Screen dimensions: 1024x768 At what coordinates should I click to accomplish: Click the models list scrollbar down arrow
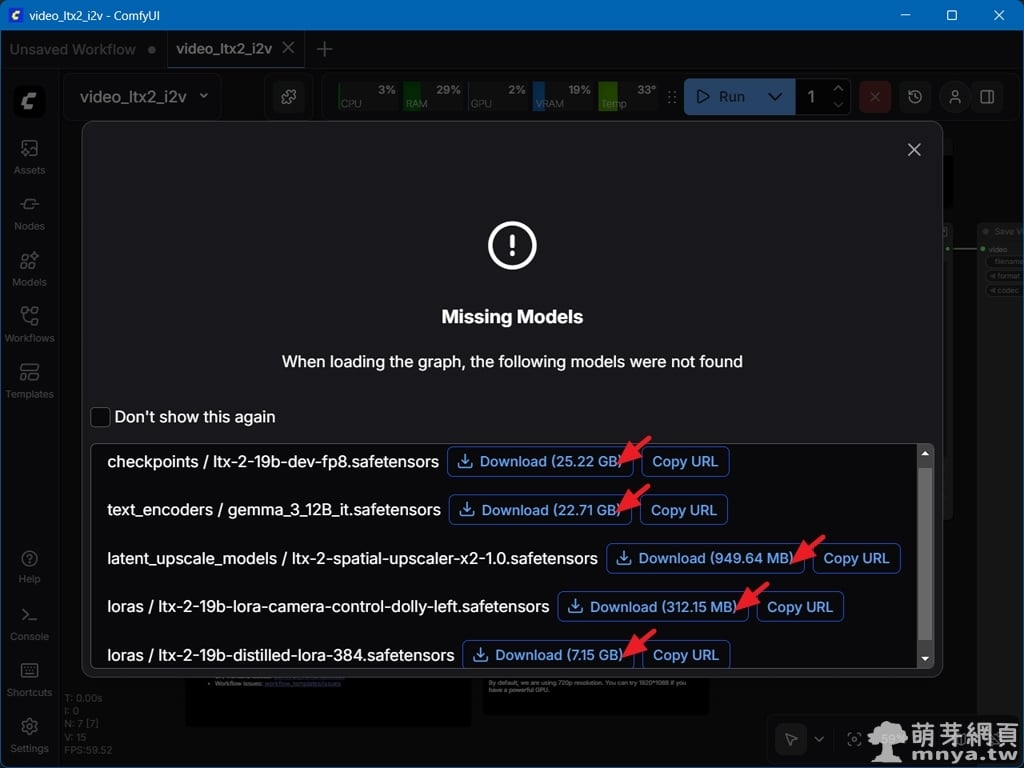pos(925,658)
